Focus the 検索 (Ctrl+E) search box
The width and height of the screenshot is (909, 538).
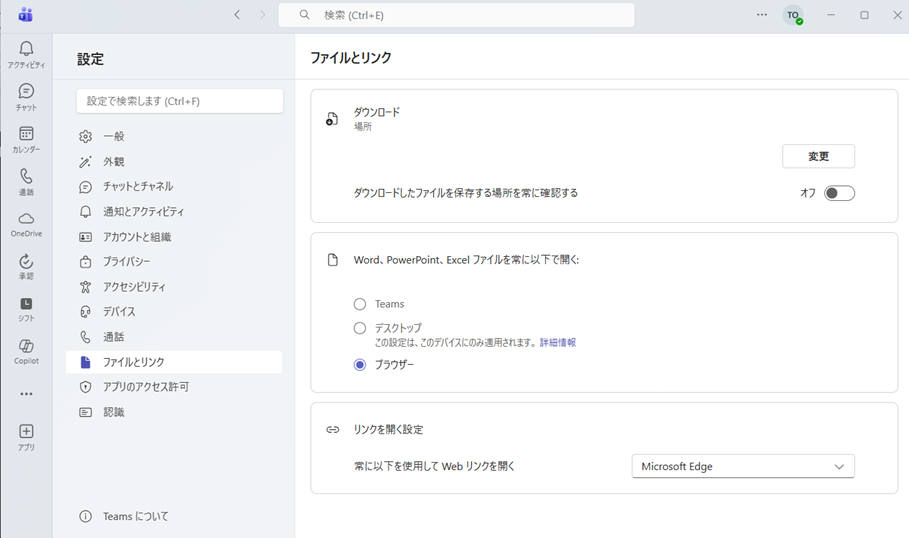(x=456, y=15)
